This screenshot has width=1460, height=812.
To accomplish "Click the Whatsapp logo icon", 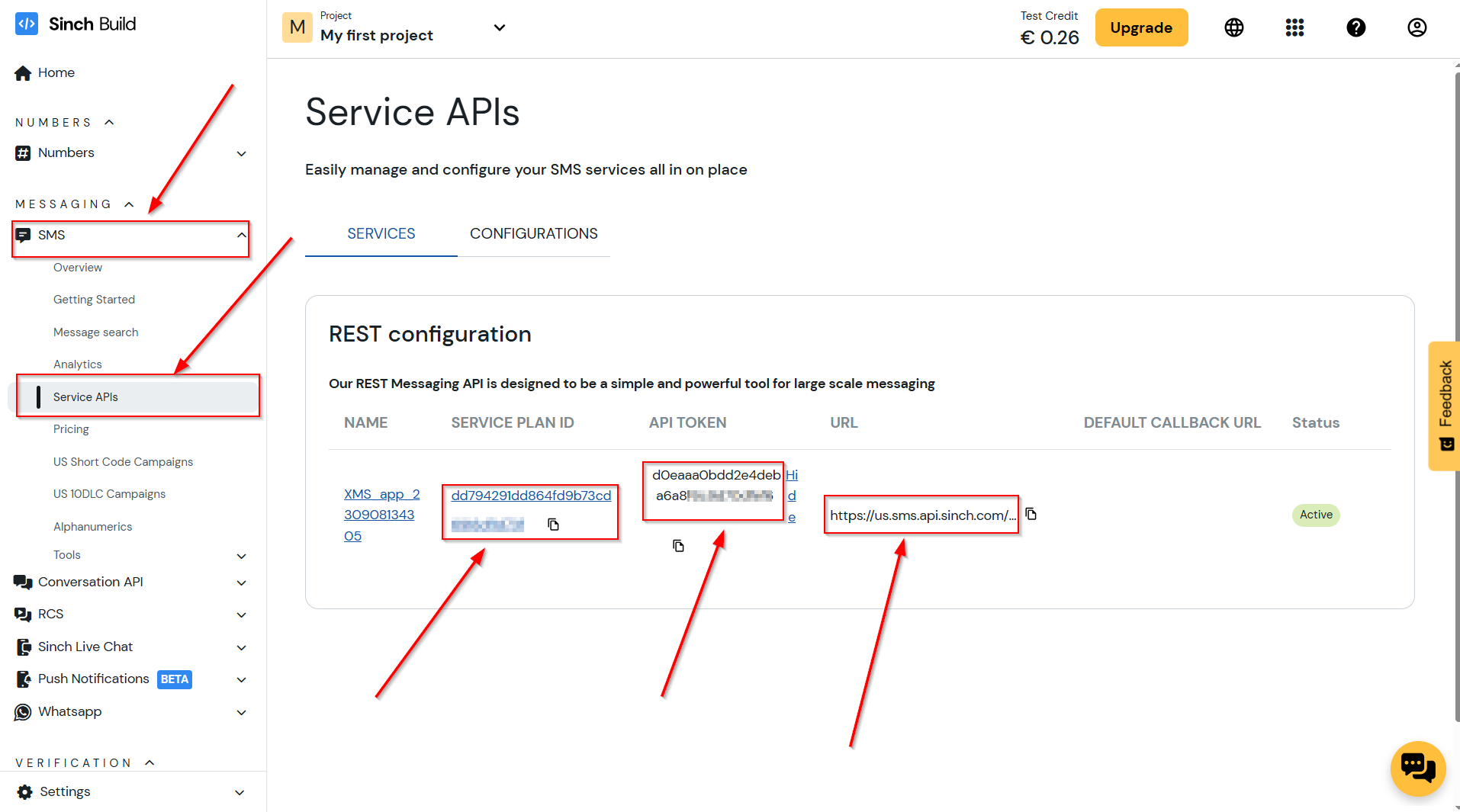I will coord(23,711).
